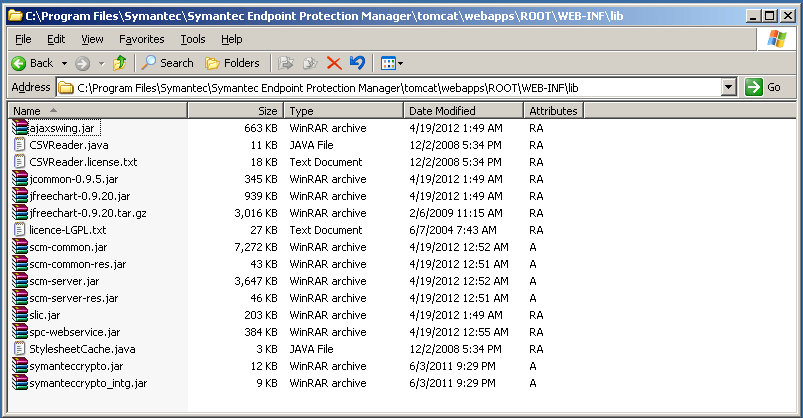Select the spc-webservice.jar archive icon
This screenshot has width=803, height=418.
(19, 331)
